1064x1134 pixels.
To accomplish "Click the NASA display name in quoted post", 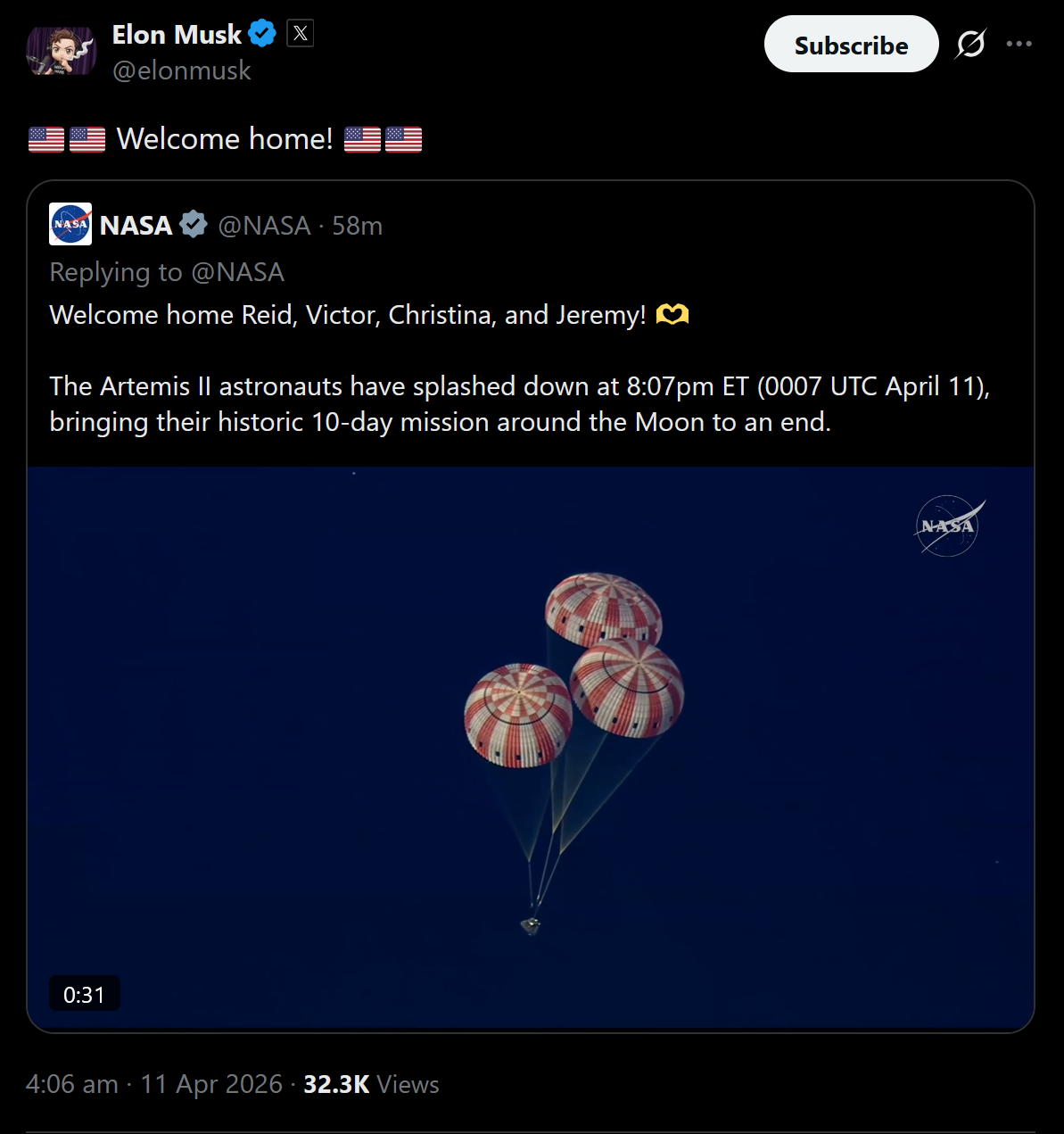I will coord(136,226).
